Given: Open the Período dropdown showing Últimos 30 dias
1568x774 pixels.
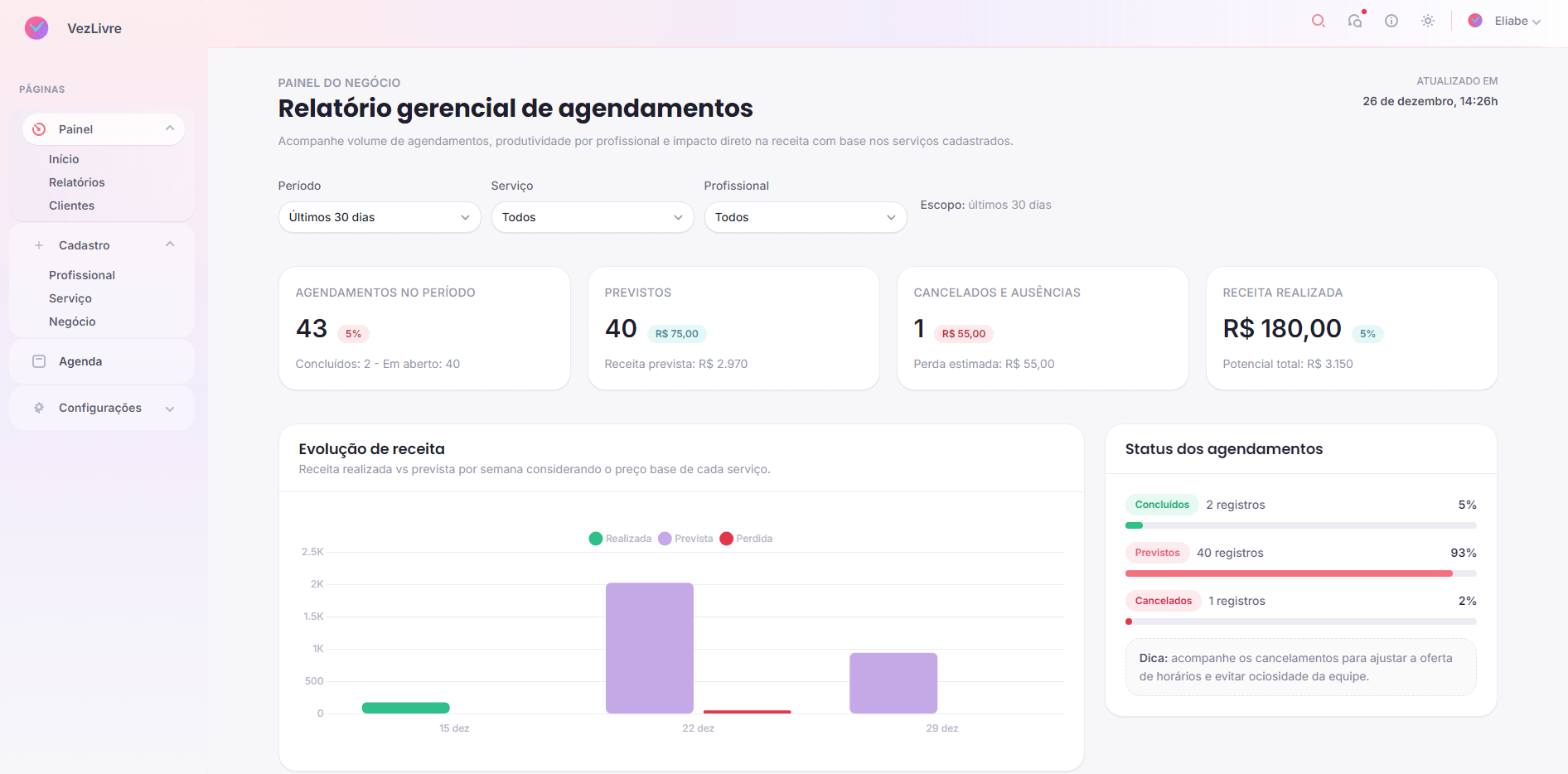Looking at the screenshot, I should (379, 217).
